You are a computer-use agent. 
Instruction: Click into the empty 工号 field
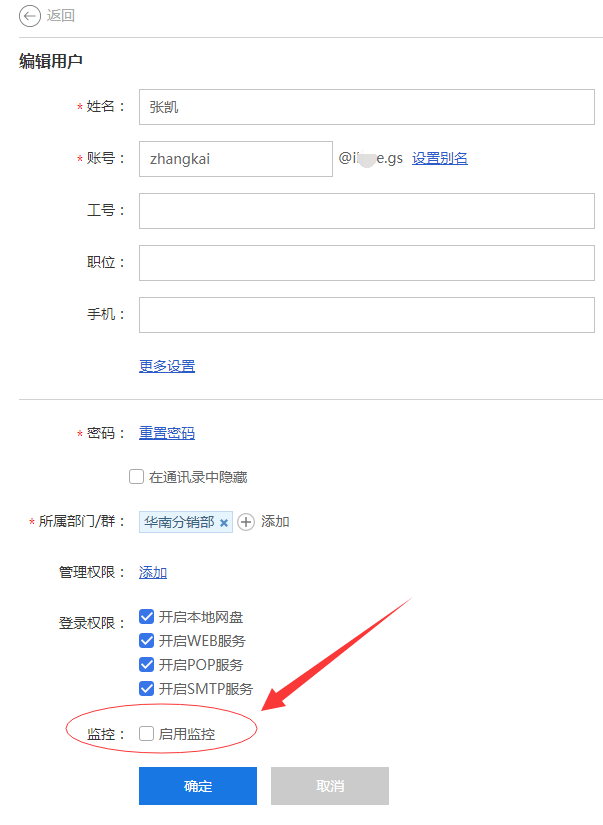coord(367,211)
